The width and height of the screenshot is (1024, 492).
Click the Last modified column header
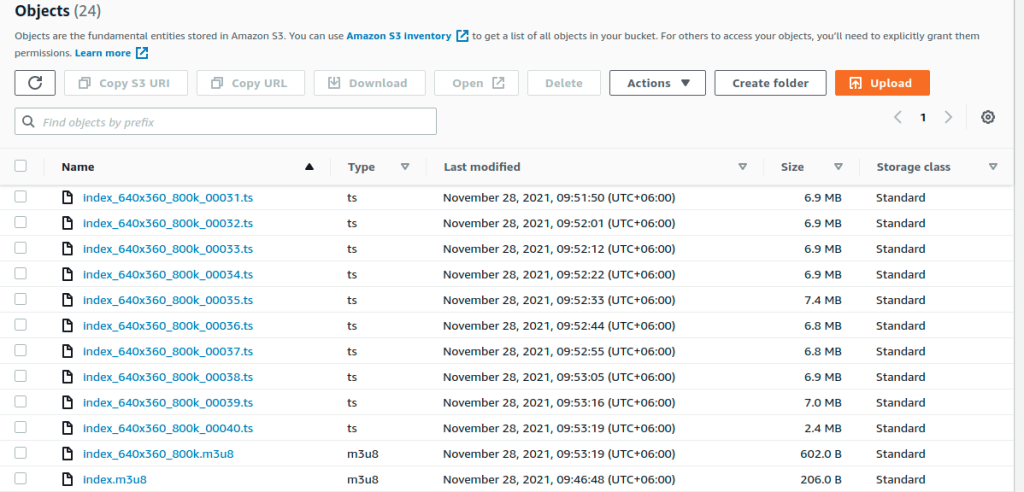482,167
